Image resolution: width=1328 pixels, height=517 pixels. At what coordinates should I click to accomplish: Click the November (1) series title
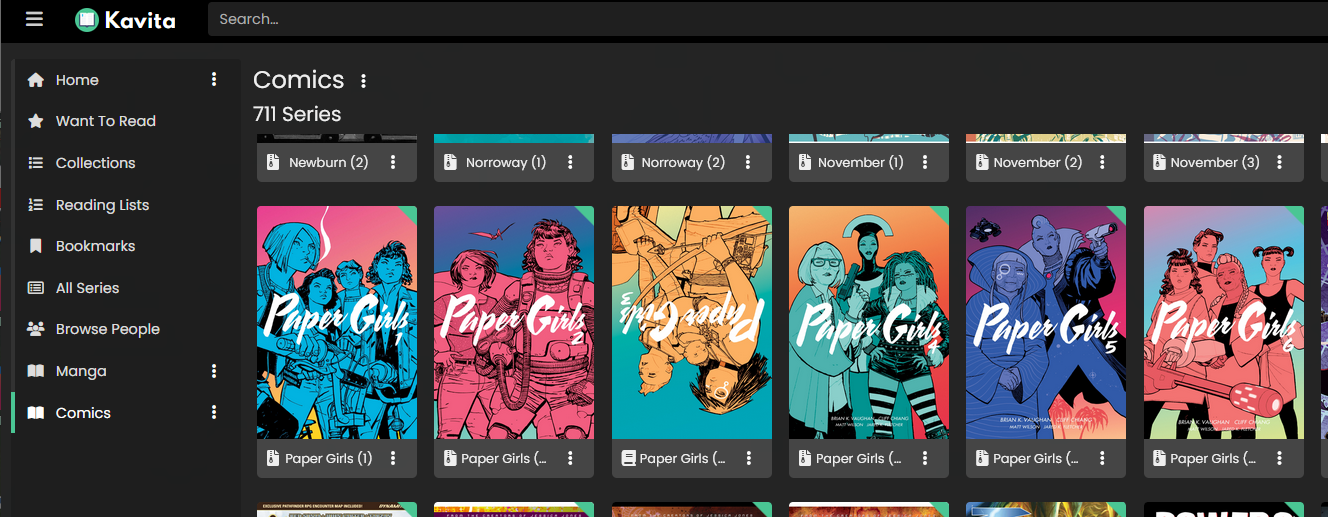click(x=860, y=162)
